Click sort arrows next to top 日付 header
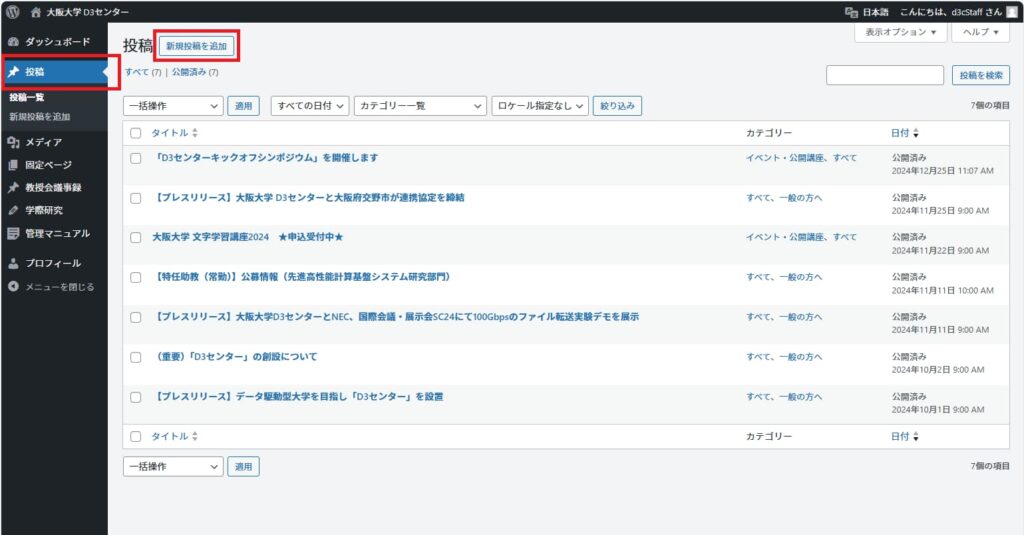 point(916,133)
